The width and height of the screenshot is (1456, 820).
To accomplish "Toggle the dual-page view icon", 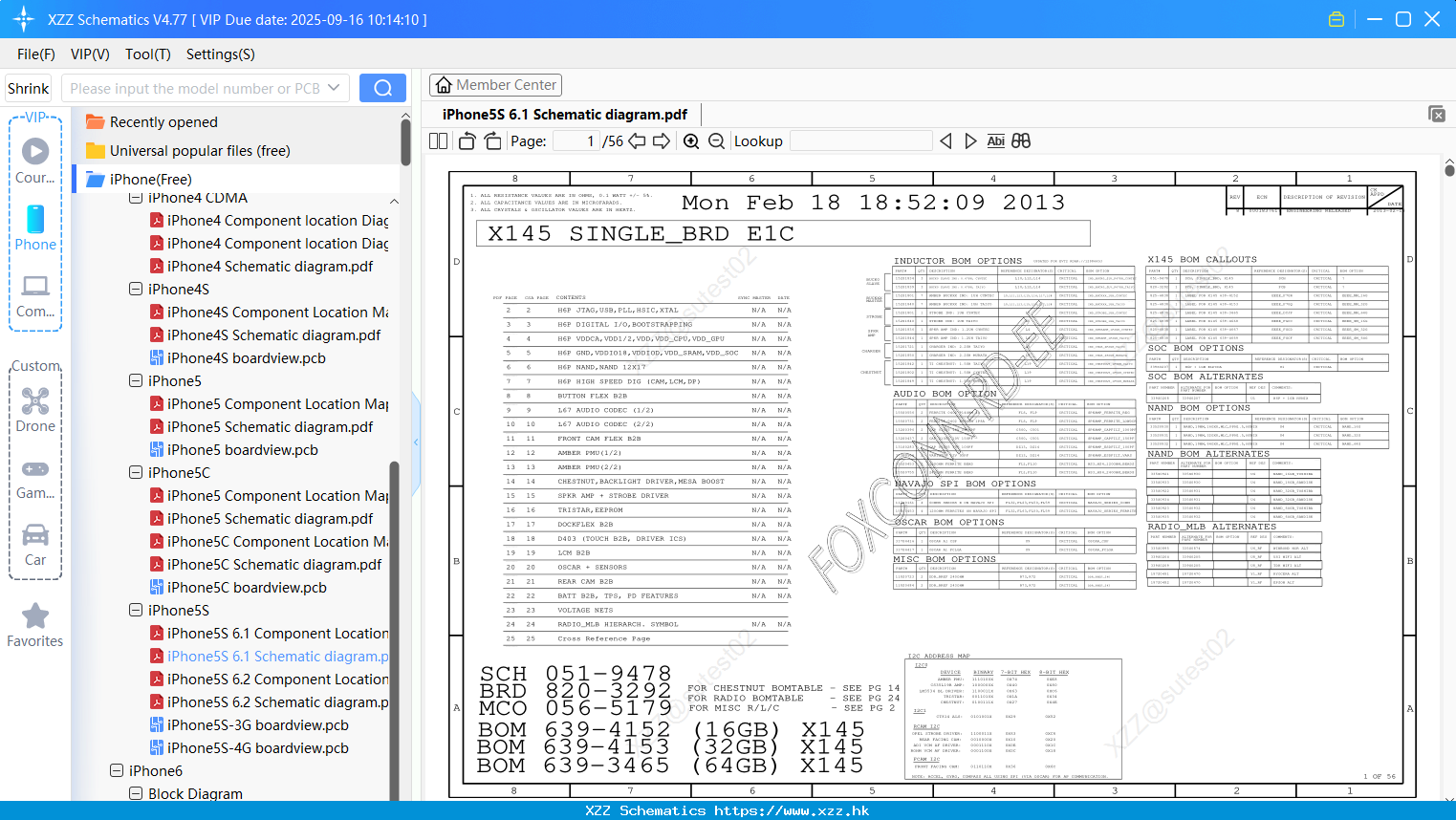I will 438,141.
